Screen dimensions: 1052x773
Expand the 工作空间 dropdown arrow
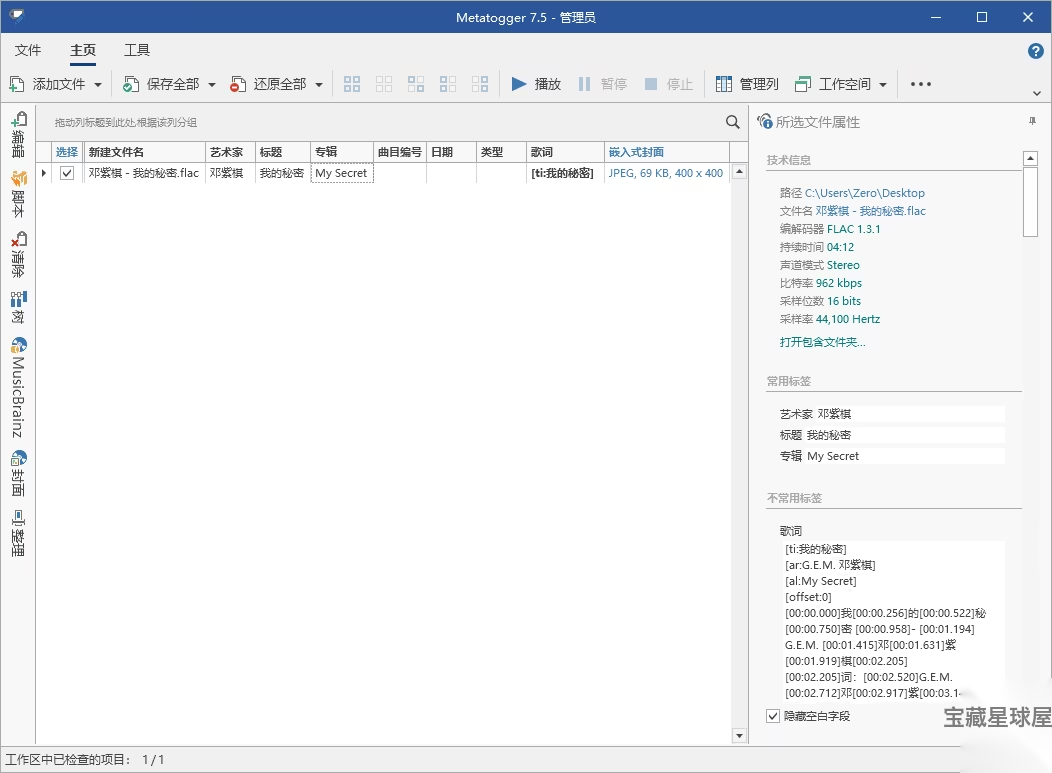(883, 85)
